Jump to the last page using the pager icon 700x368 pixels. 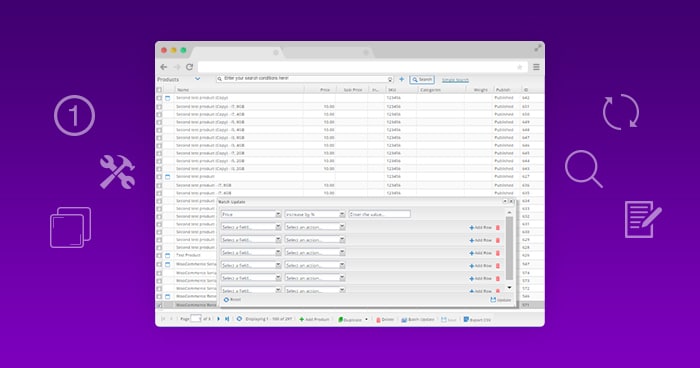coord(227,319)
